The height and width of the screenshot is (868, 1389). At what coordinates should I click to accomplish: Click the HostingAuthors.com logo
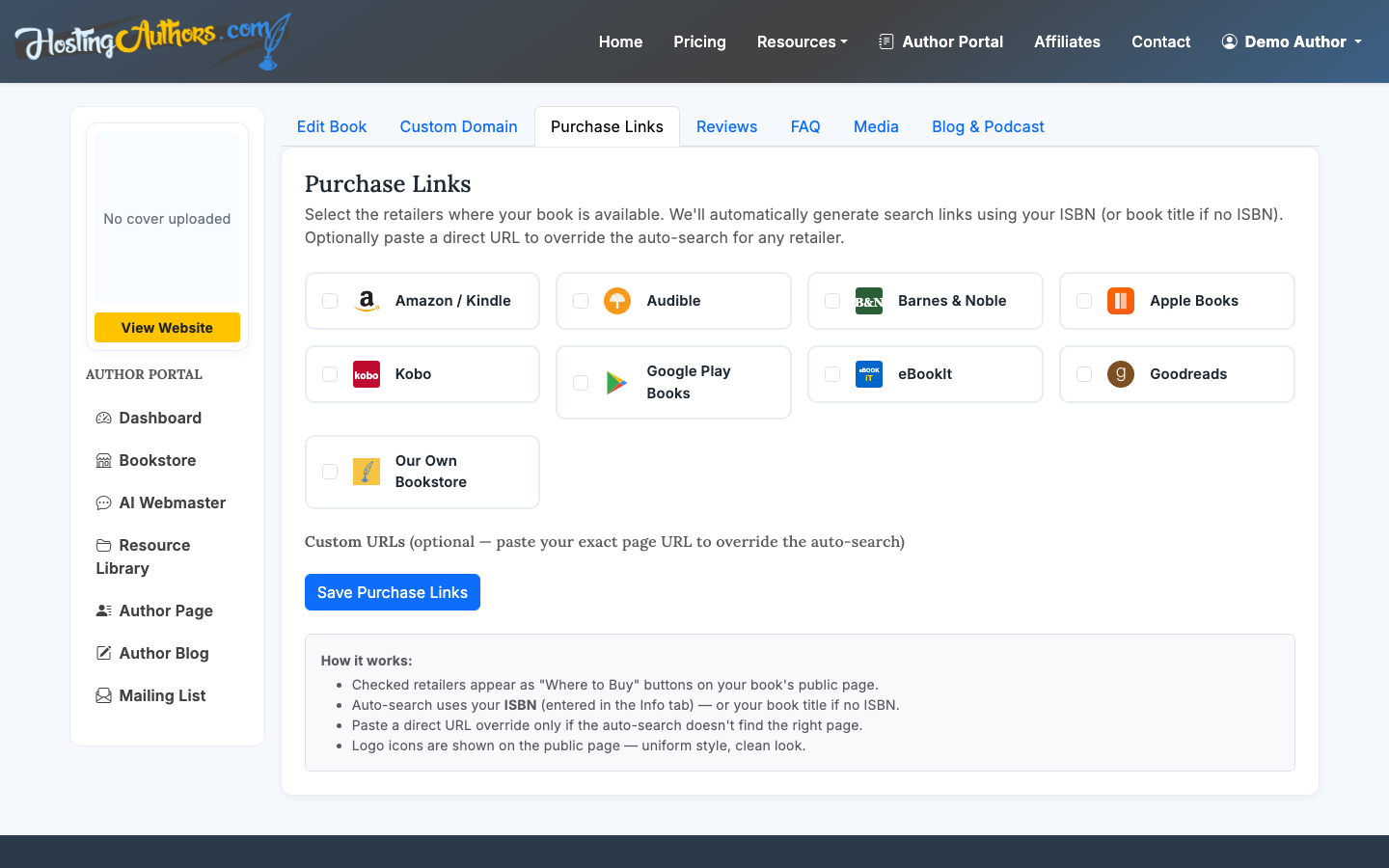[152, 41]
